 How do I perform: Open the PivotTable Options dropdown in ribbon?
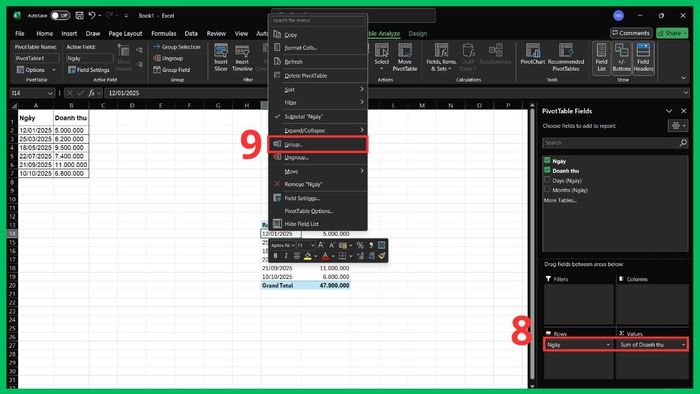tap(54, 70)
